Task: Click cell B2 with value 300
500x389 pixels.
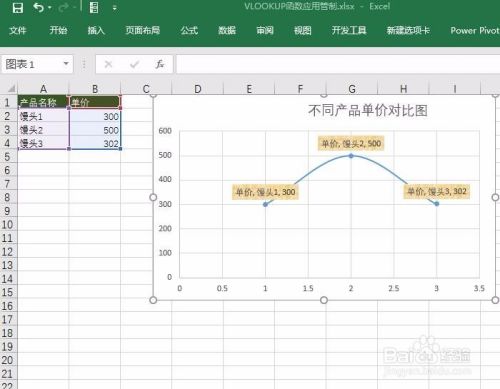Action: pyautogui.click(x=95, y=116)
